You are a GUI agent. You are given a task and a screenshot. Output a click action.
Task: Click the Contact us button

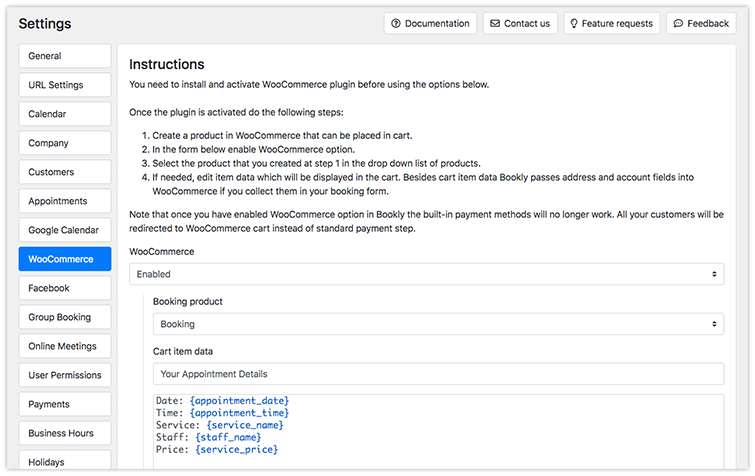pyautogui.click(x=520, y=24)
